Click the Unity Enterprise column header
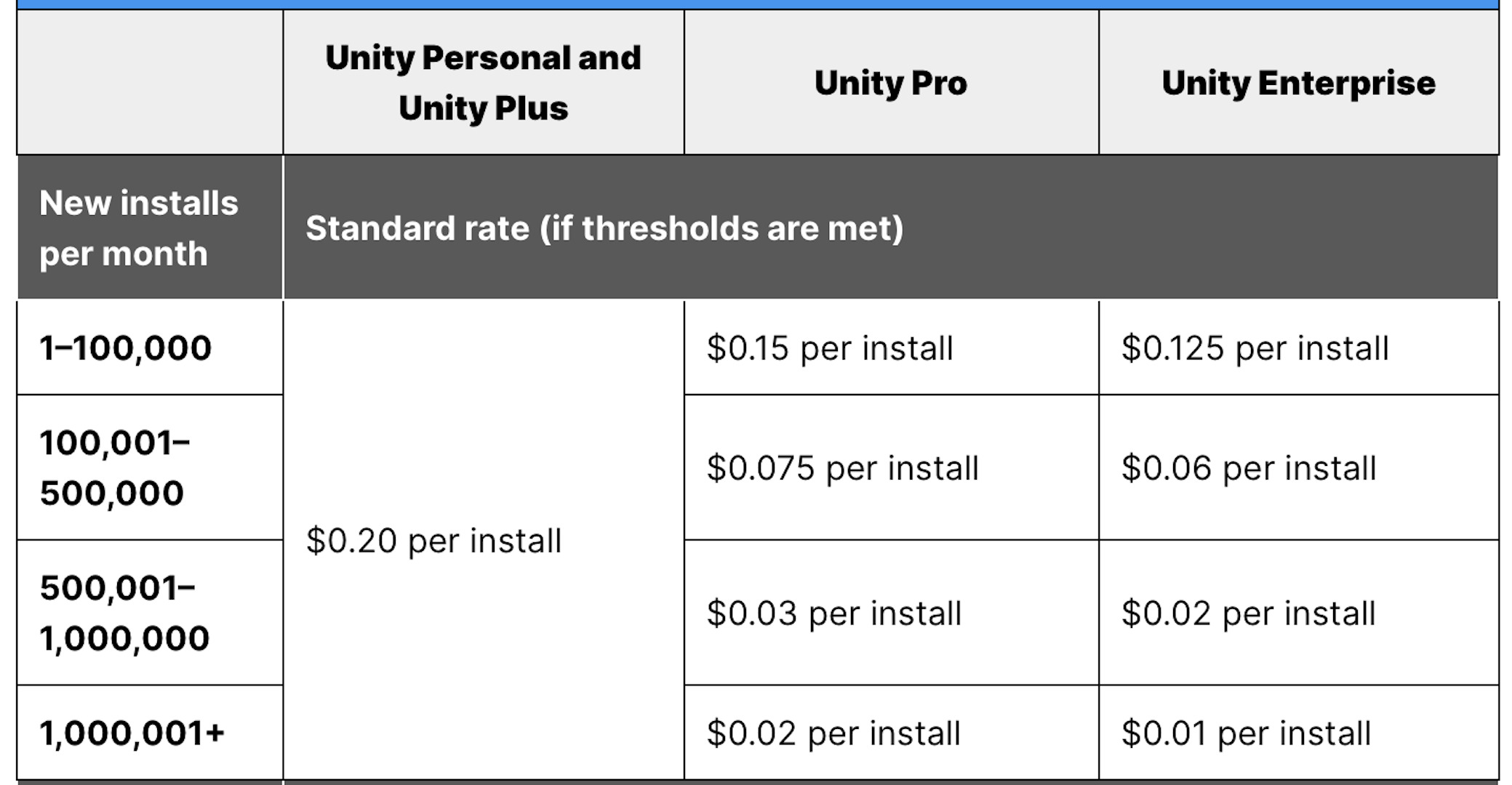Image resolution: width=1512 pixels, height=785 pixels. pyautogui.click(x=1299, y=82)
